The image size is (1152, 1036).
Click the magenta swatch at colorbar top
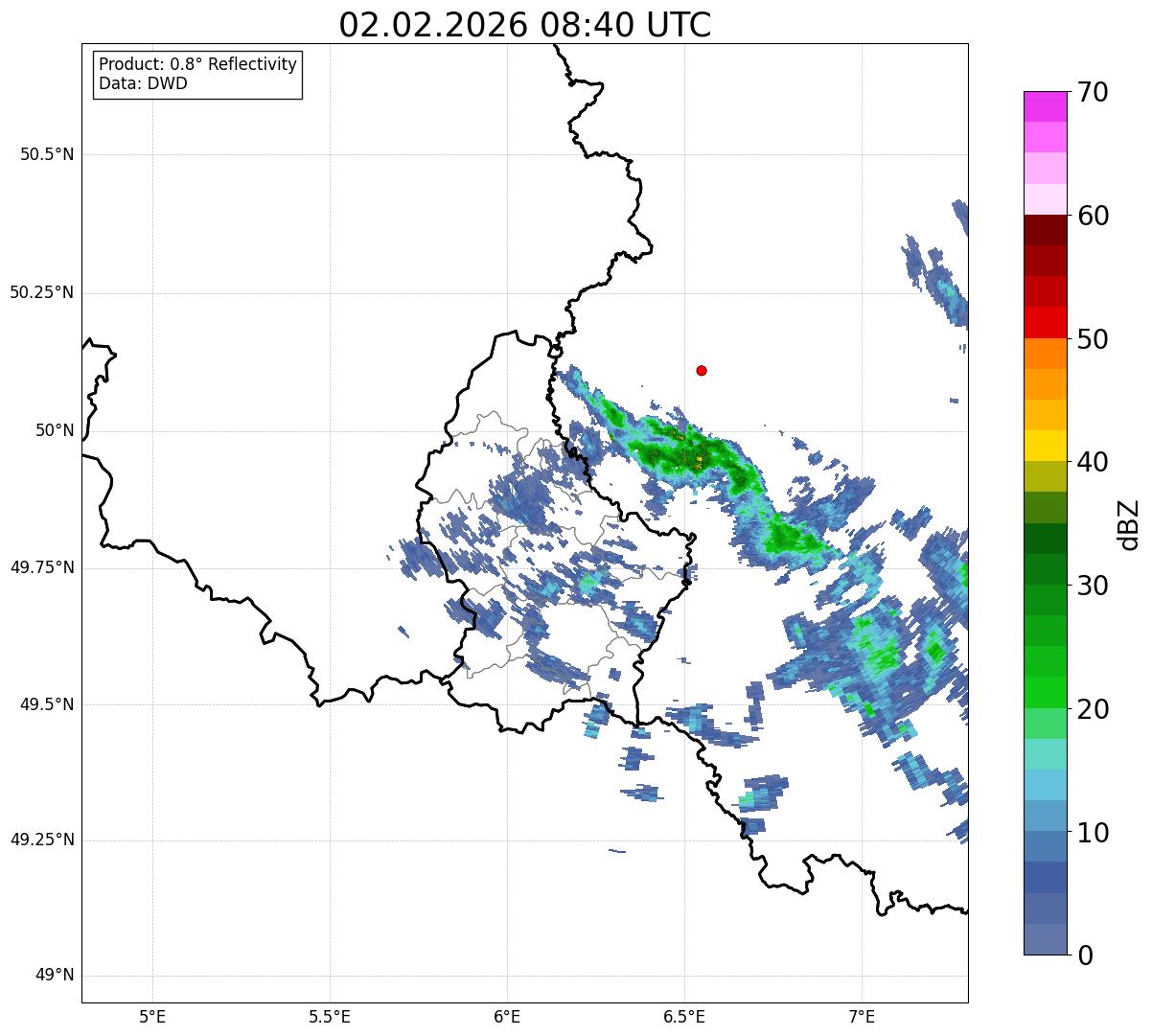pos(1045,106)
